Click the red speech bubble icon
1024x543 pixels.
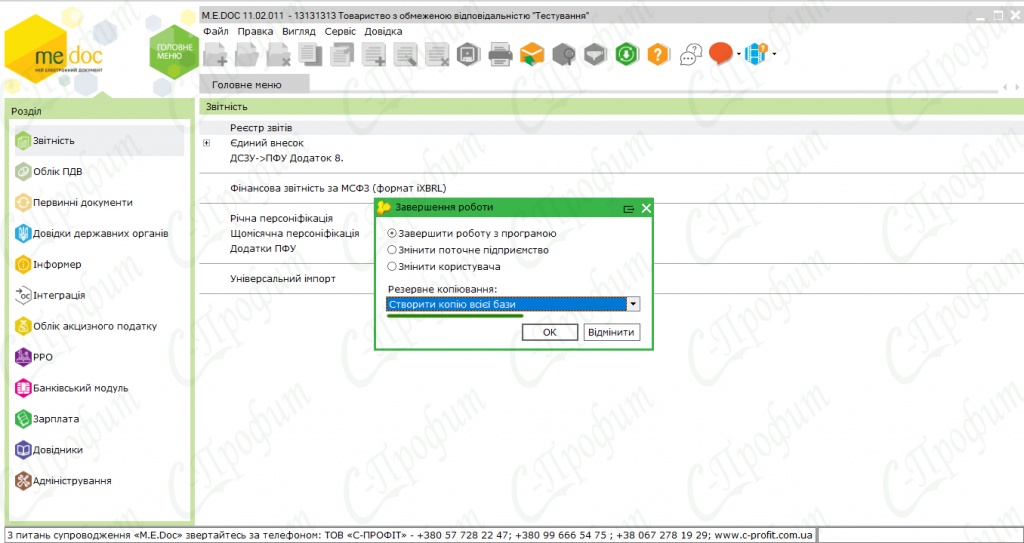tap(721, 53)
